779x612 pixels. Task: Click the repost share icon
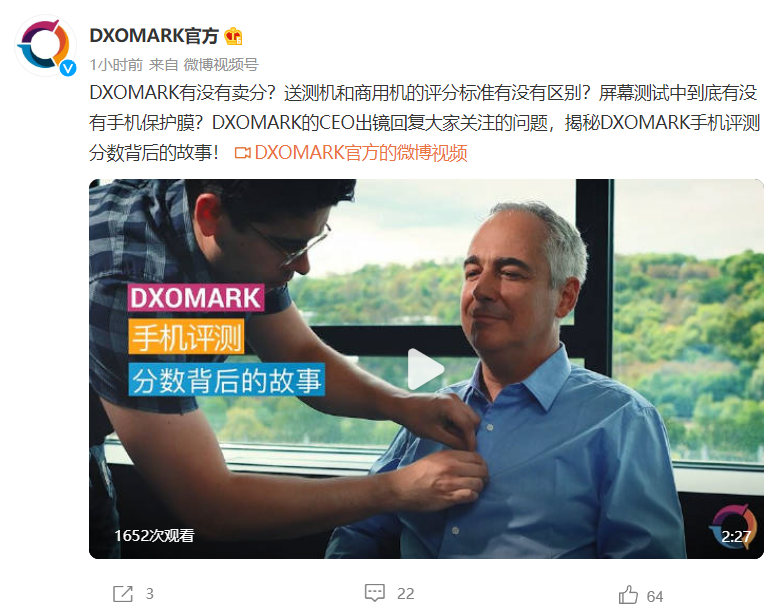pos(123,594)
